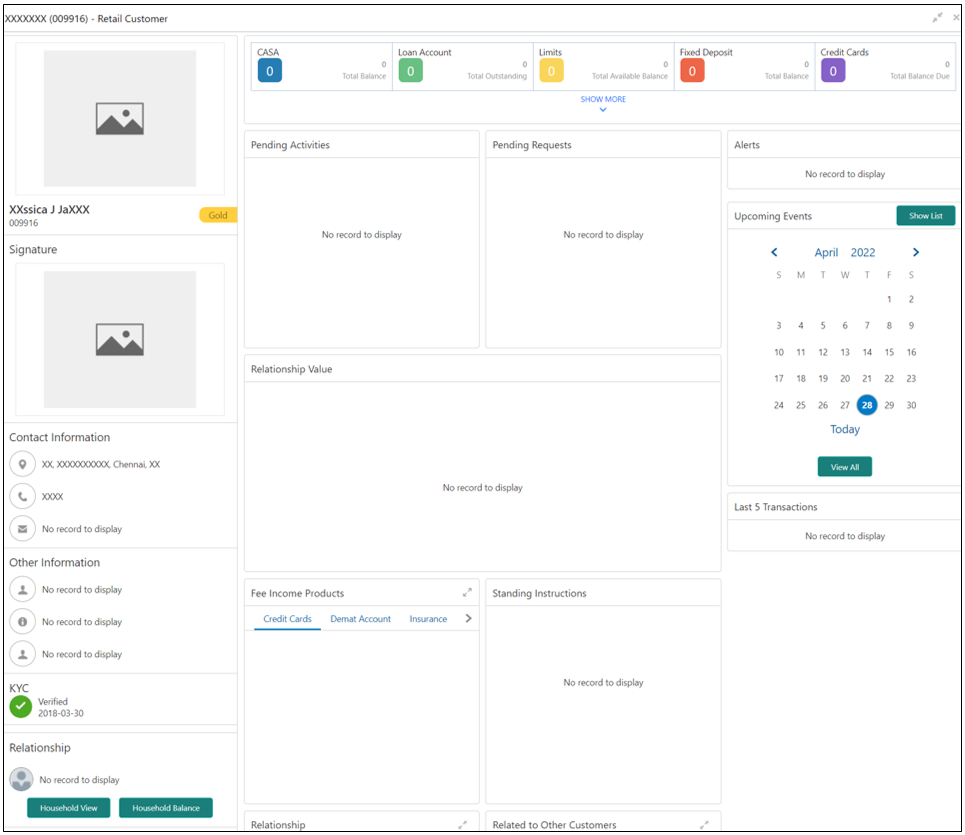Screen dimensions: 965x835
Task: Select April 10 in the calendar
Action: click(x=779, y=352)
